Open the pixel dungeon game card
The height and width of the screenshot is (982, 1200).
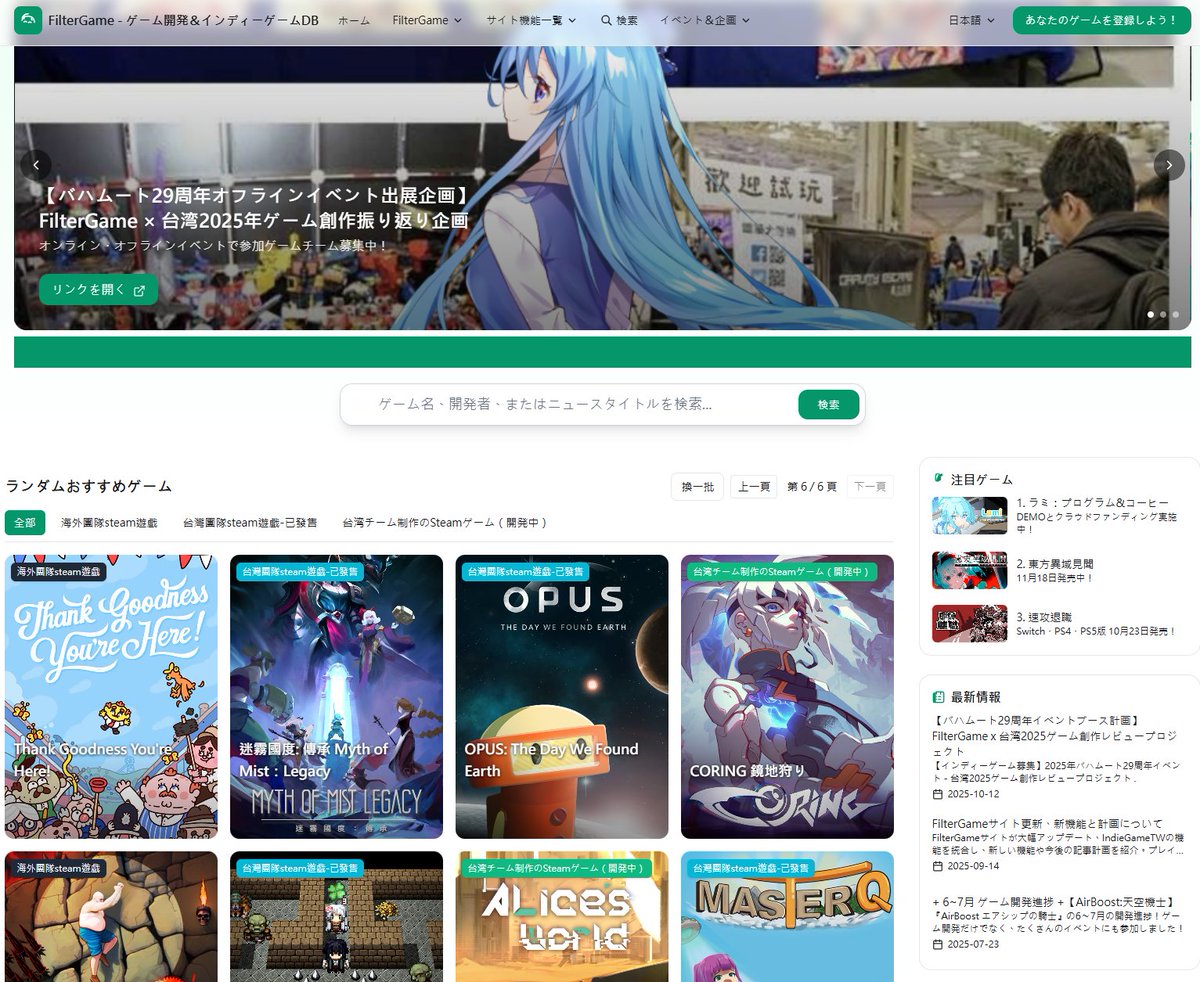[336, 916]
